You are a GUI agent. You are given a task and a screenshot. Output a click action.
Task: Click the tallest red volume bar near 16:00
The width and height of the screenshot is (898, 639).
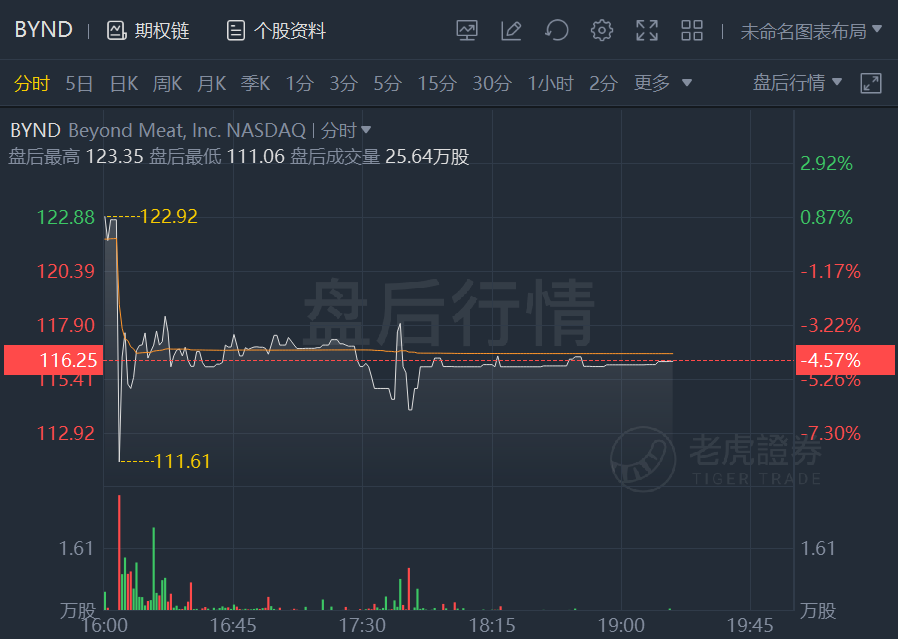click(119, 553)
